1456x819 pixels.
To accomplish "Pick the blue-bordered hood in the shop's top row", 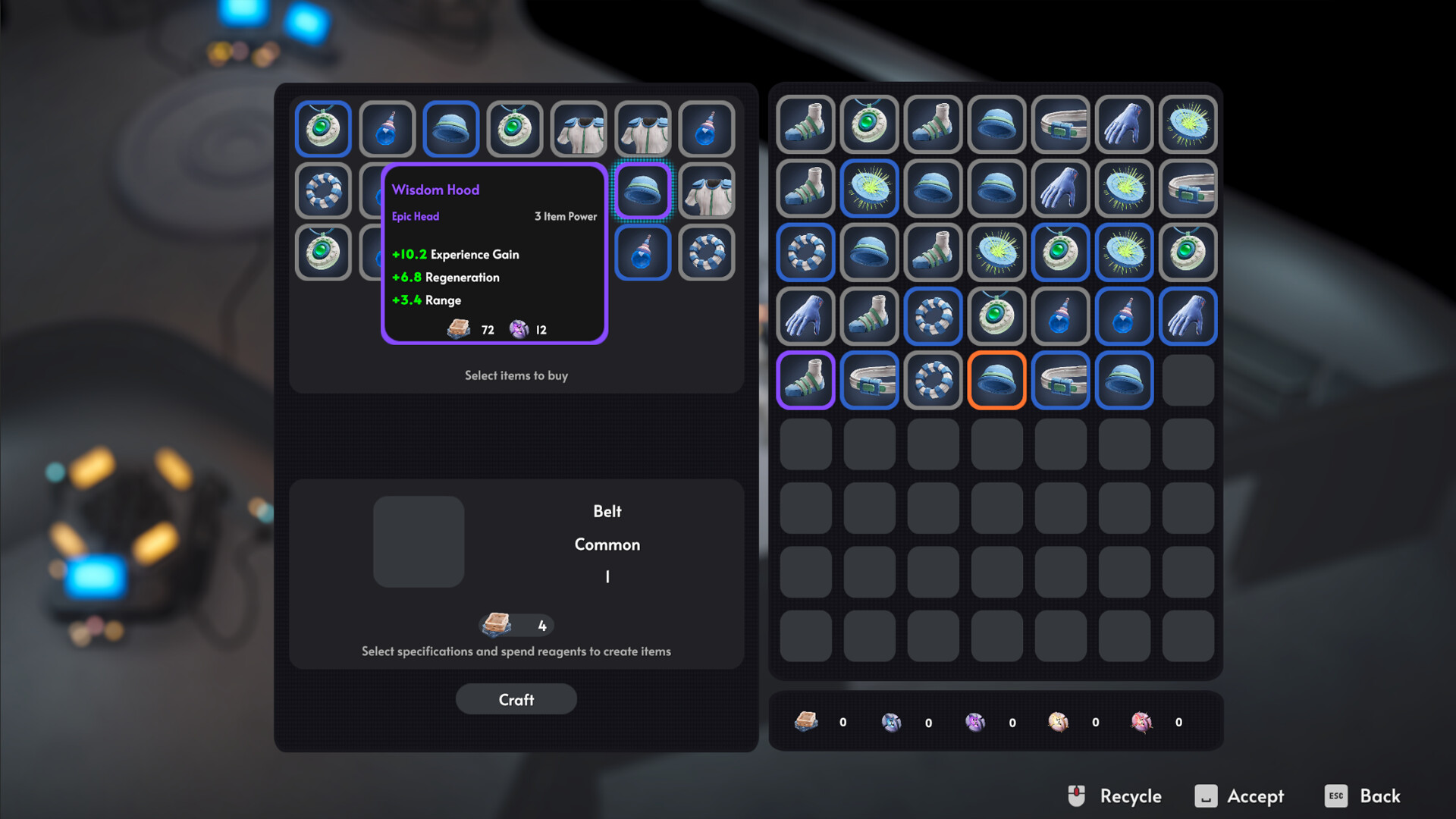I will point(450,128).
